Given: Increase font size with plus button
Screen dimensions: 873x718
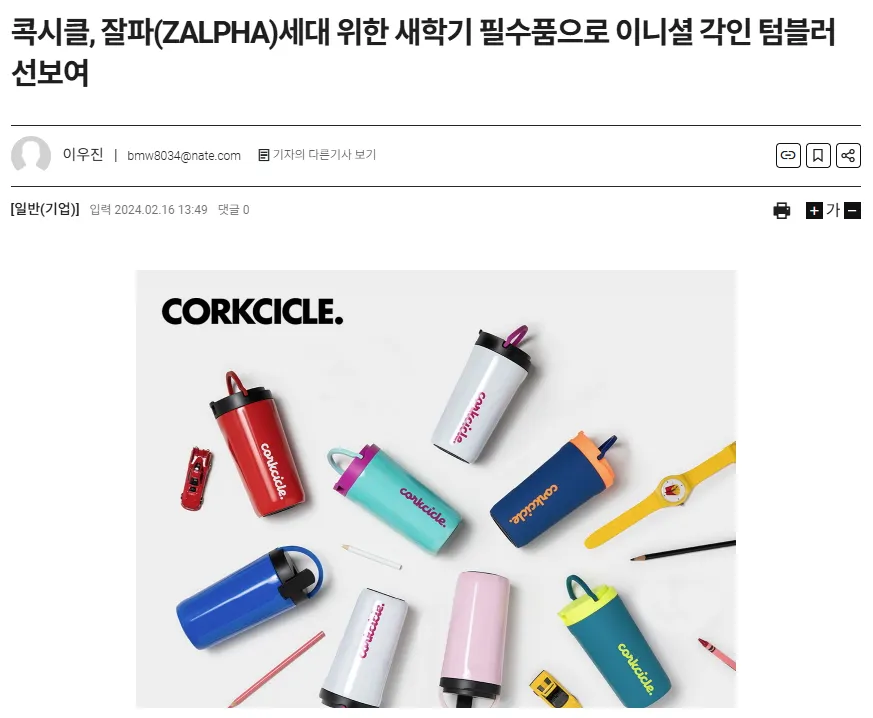Looking at the screenshot, I should click(814, 211).
